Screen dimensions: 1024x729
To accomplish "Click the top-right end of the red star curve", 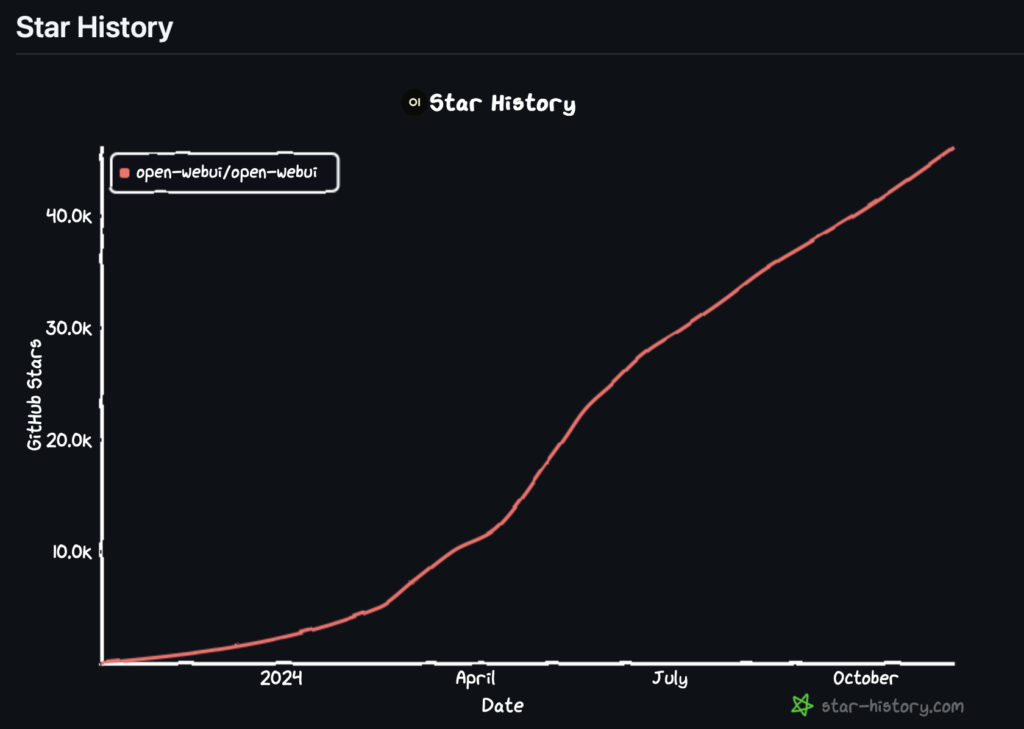I will 952,148.
